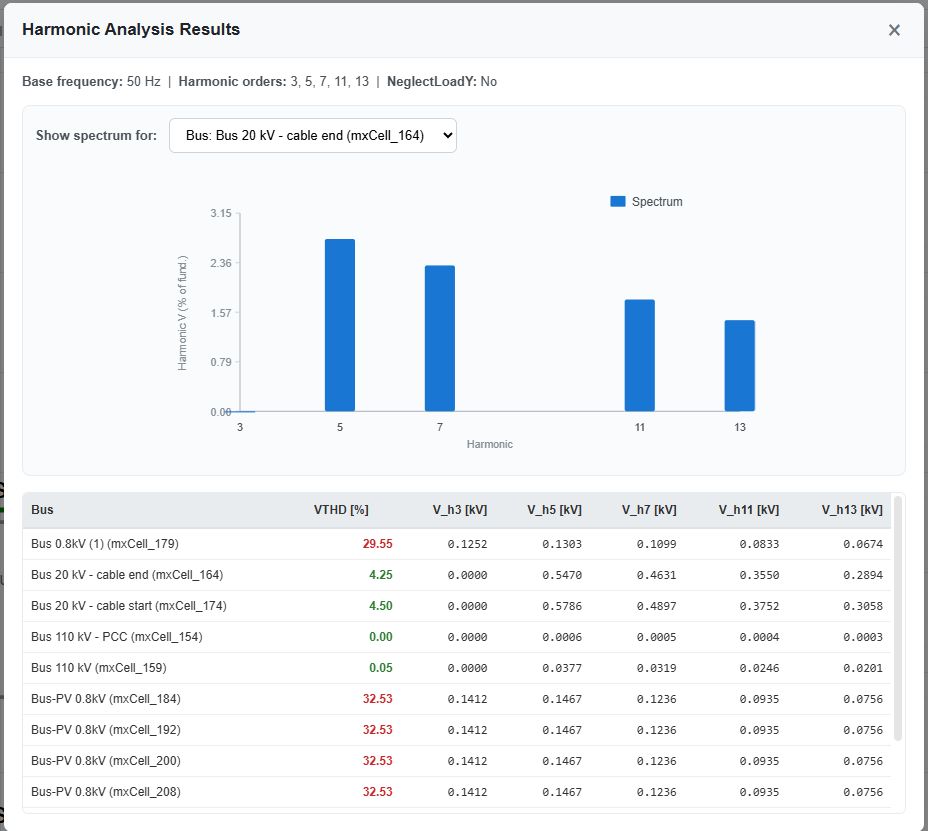Click the V_h7 [kV] column header

pyautogui.click(x=649, y=510)
